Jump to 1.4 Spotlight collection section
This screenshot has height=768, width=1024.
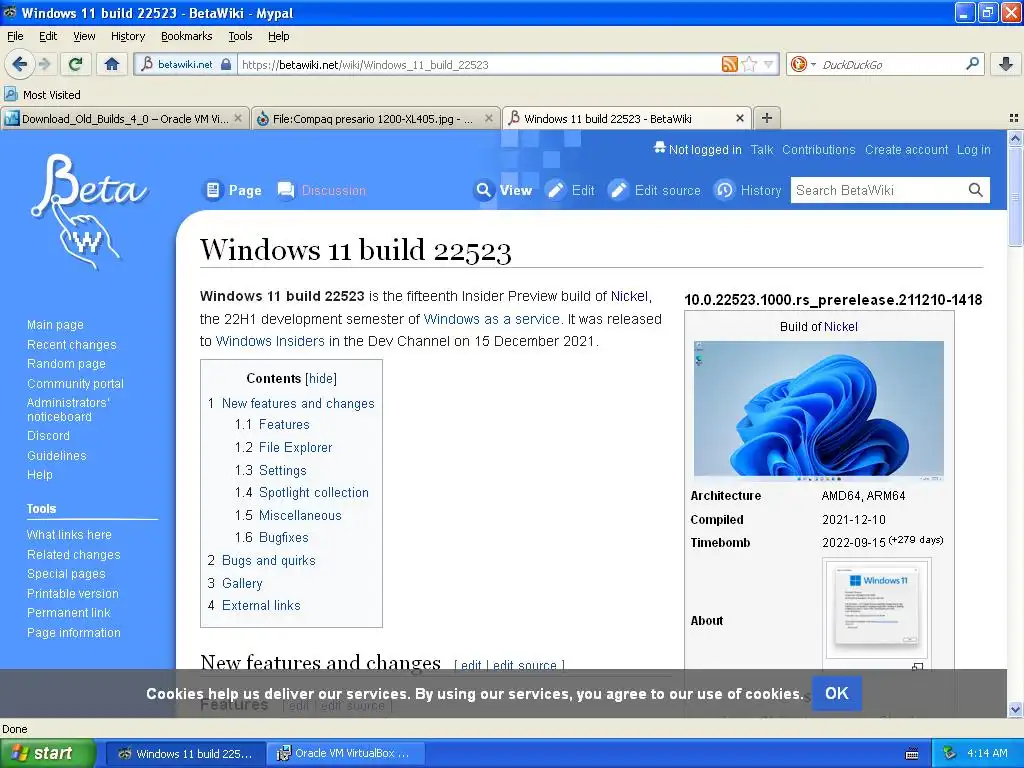[302, 492]
